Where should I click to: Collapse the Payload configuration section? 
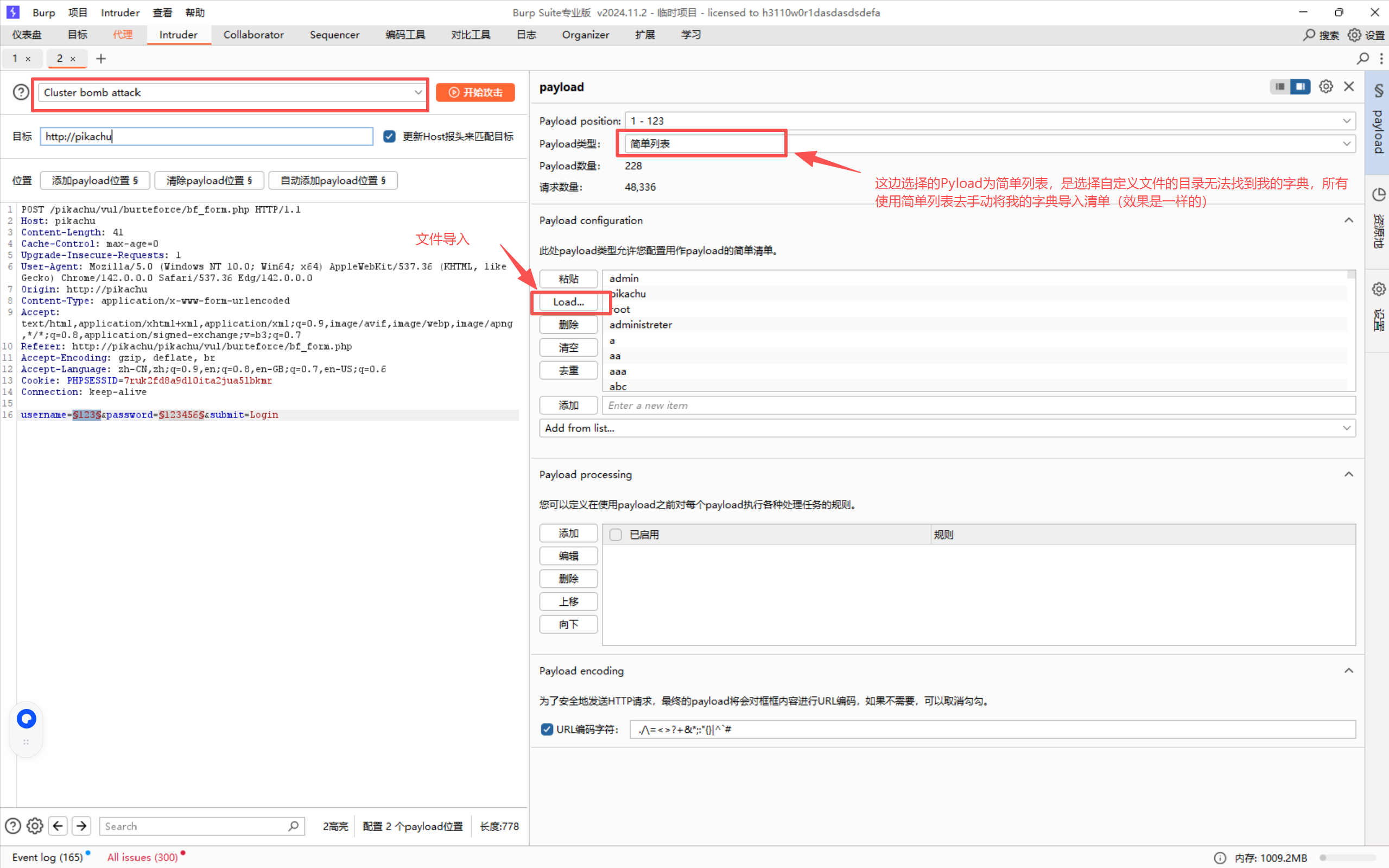[1348, 220]
